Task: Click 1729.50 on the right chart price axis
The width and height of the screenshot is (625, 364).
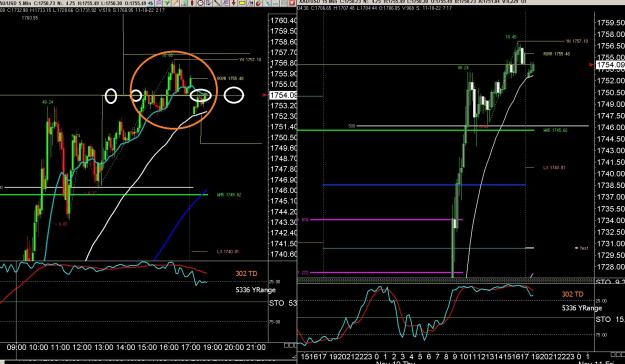Action: 610,255
